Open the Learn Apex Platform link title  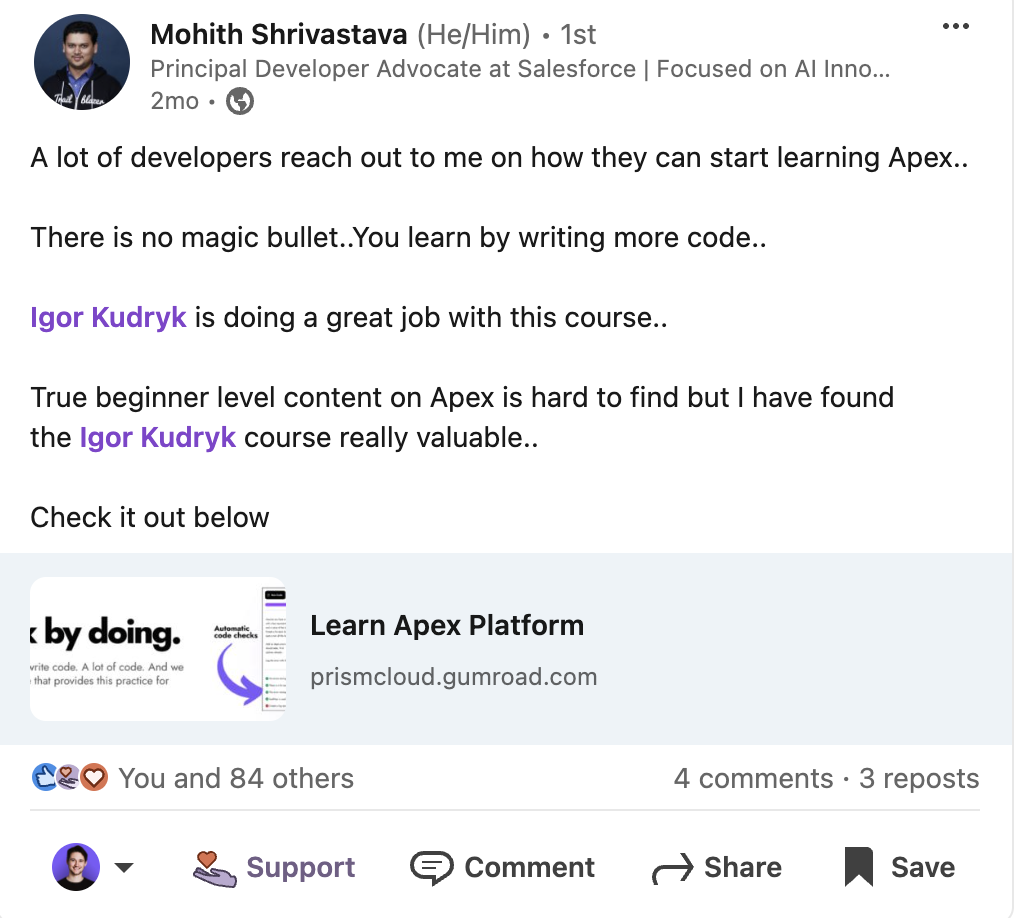[447, 626]
